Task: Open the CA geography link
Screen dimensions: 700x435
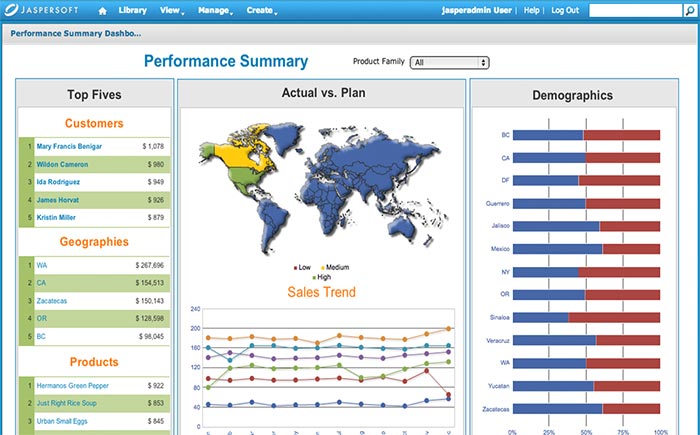Action: coord(41,283)
